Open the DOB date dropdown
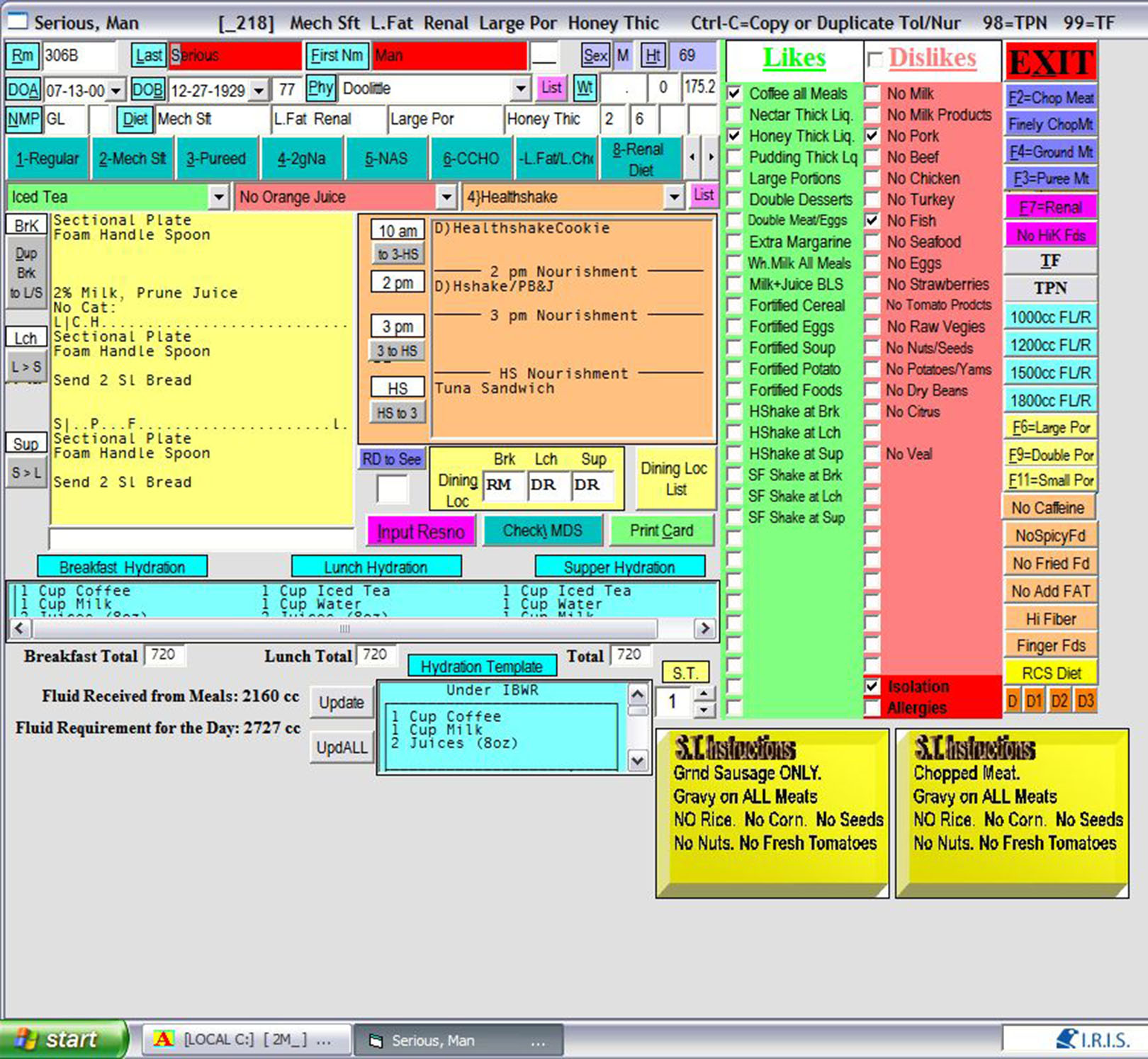 [x=259, y=90]
